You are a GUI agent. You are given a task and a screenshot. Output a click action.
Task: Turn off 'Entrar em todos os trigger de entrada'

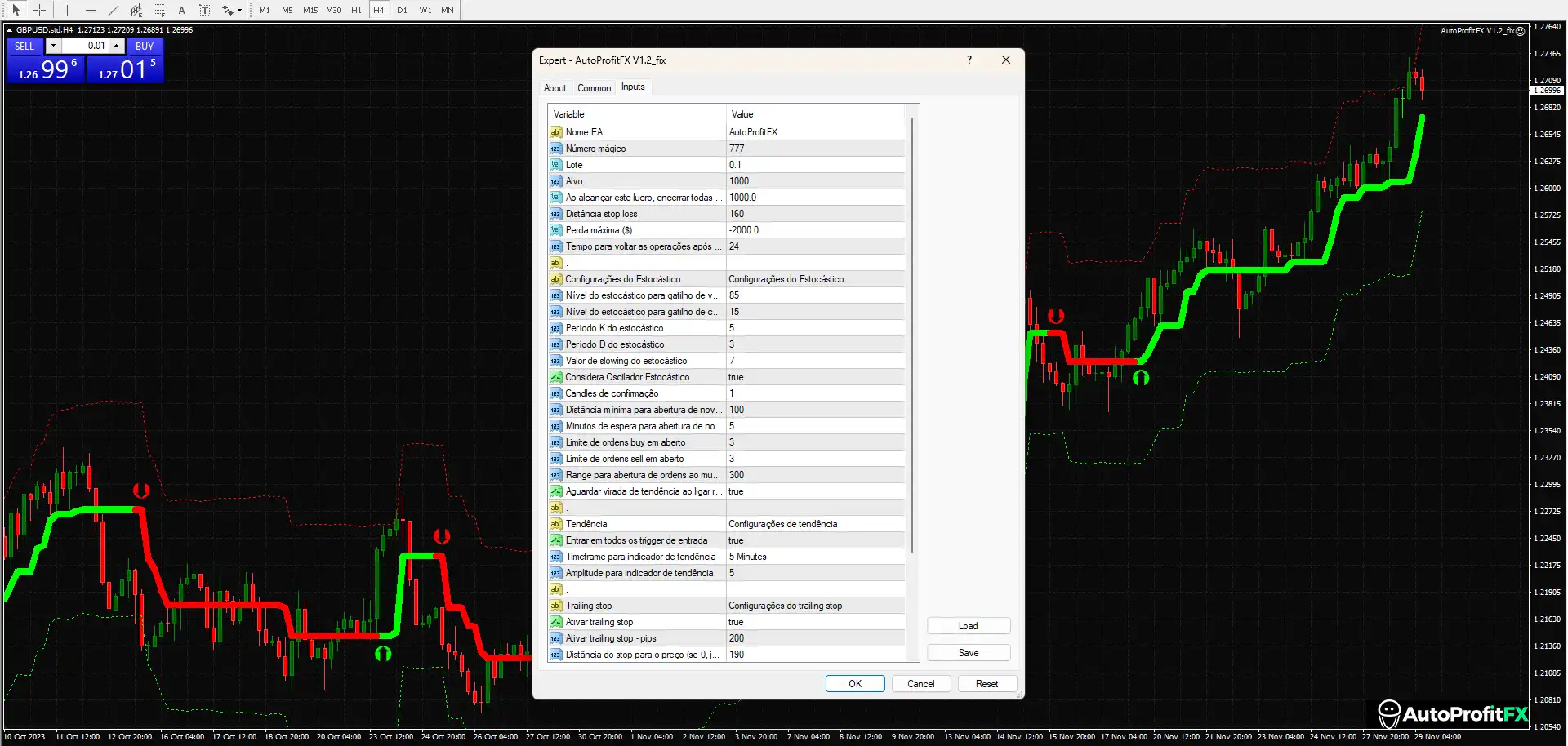pyautogui.click(x=814, y=540)
